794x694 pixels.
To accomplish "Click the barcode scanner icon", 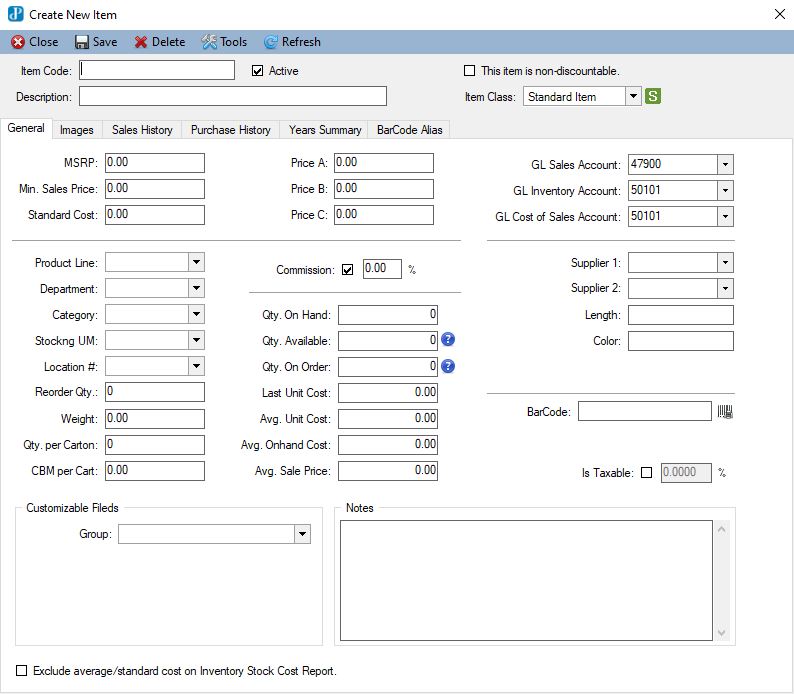I will coord(725,412).
